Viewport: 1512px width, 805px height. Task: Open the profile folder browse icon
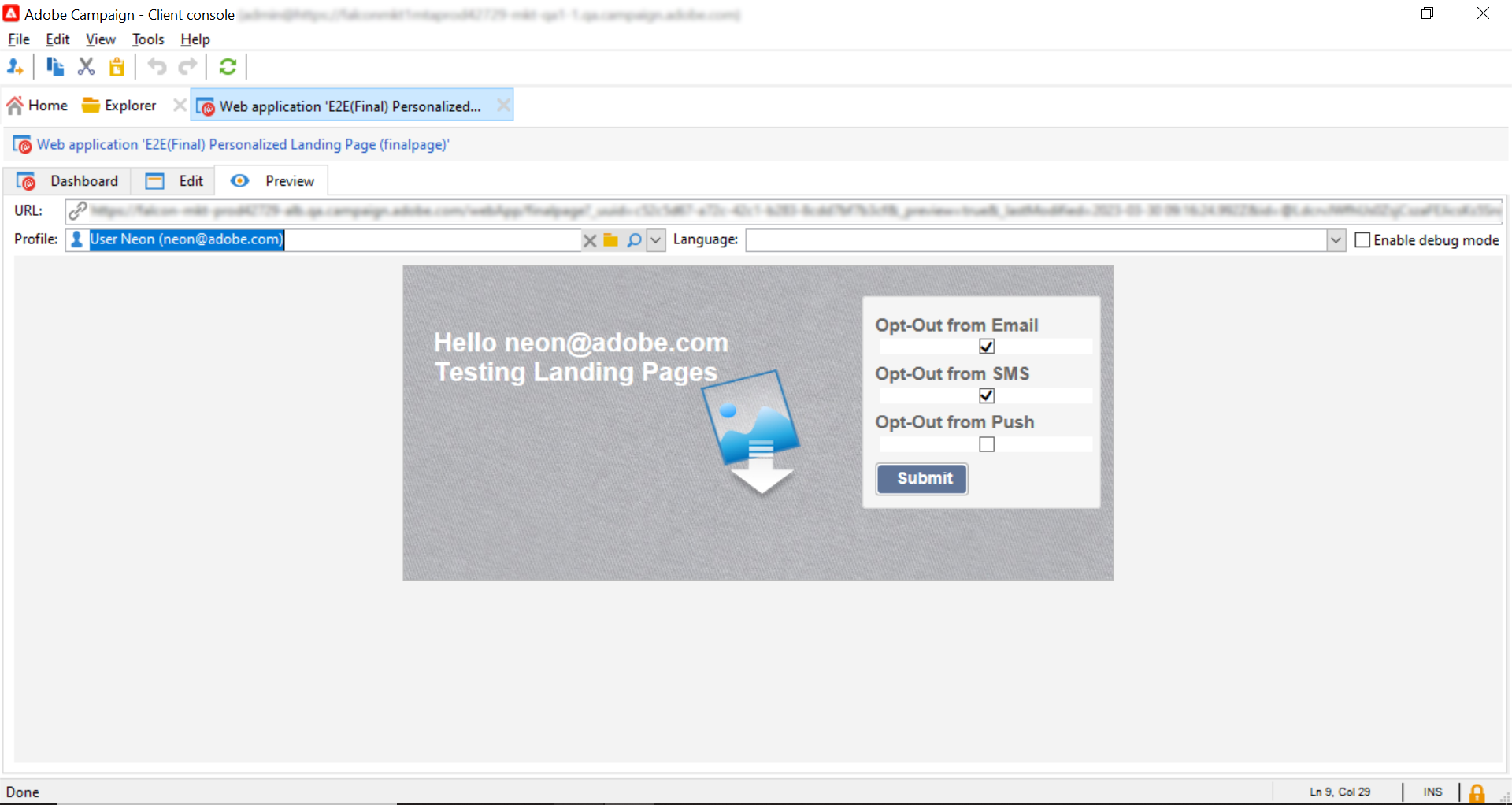pos(611,240)
